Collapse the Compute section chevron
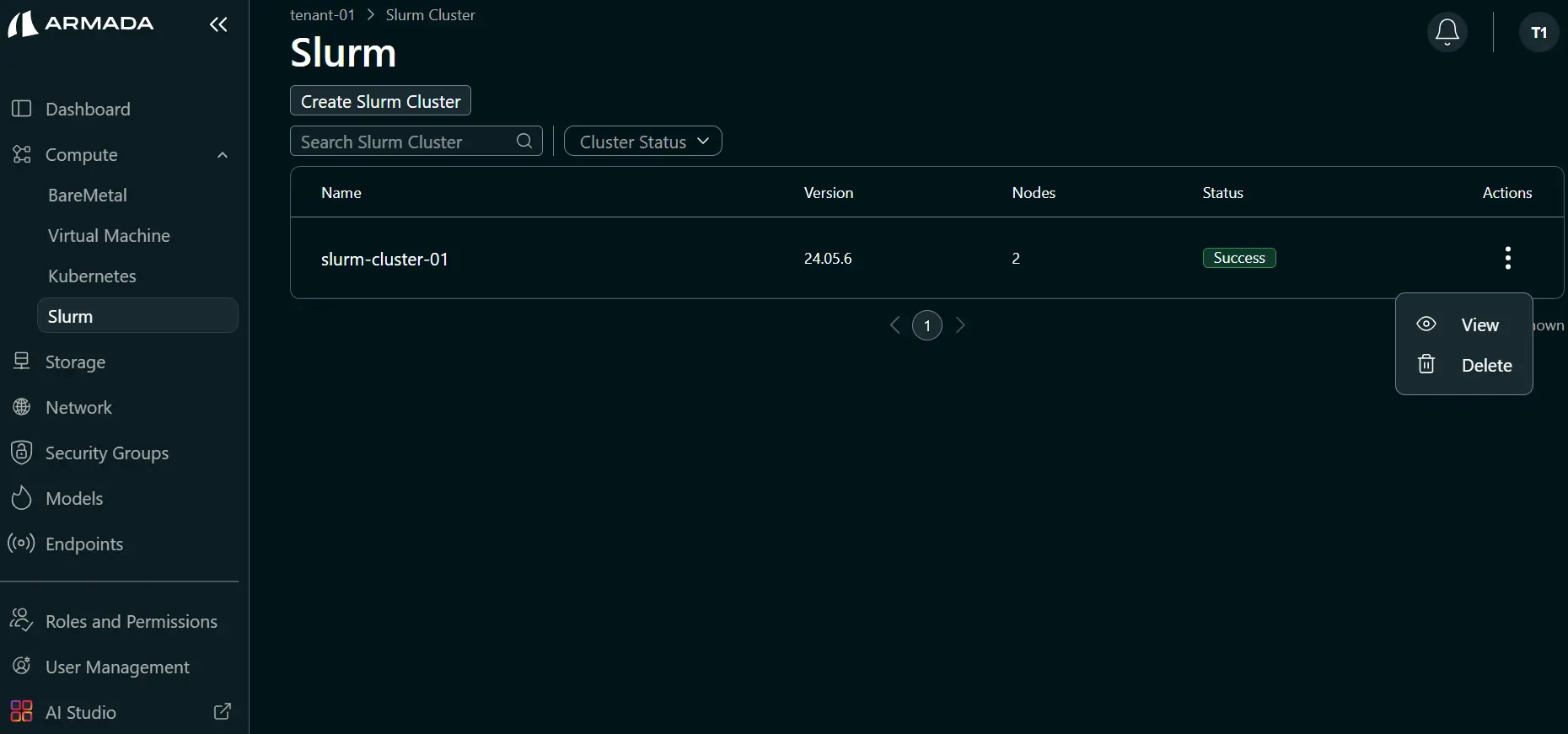The width and height of the screenshot is (1568, 734). point(223,155)
